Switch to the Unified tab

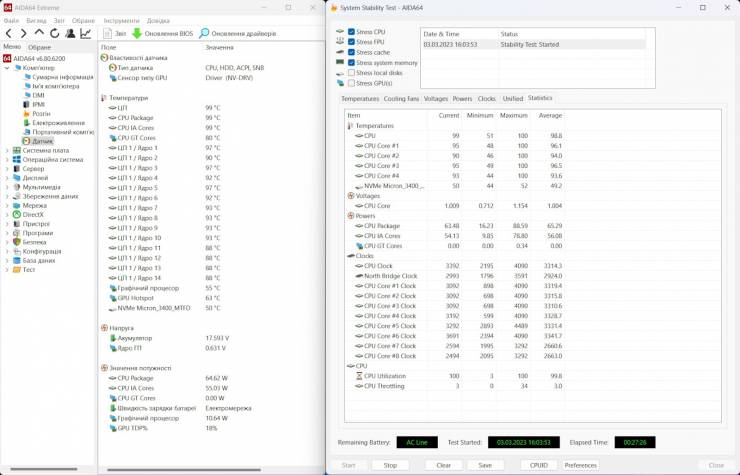pos(513,99)
